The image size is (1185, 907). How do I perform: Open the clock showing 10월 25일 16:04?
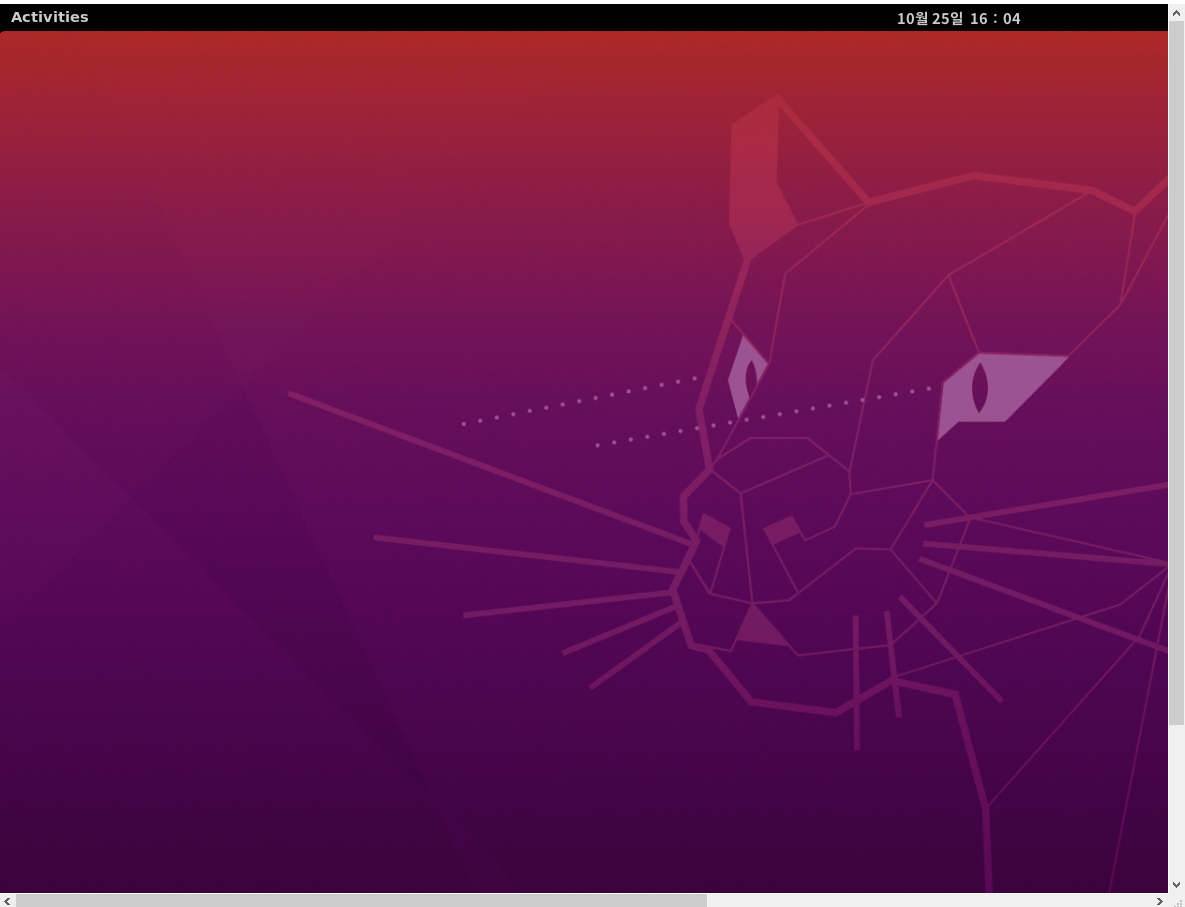coord(958,19)
